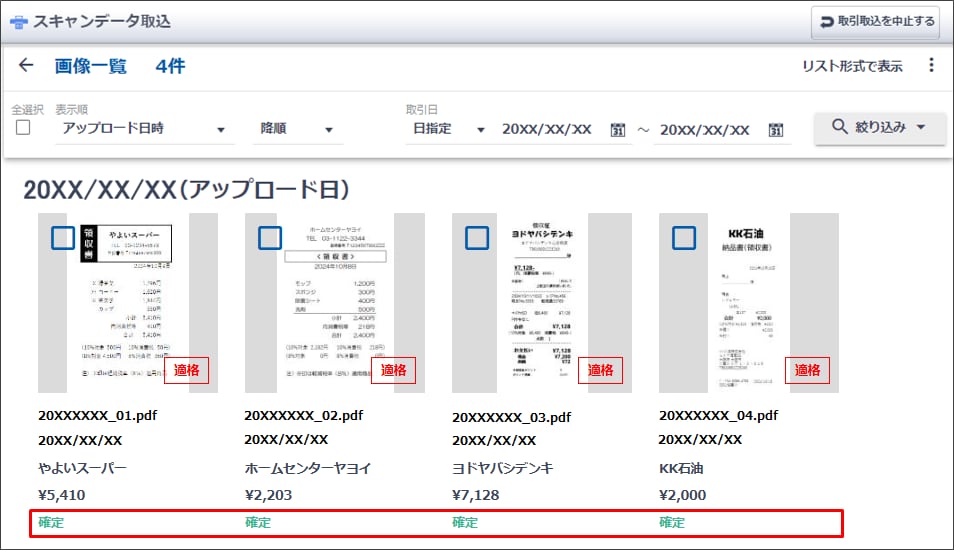Image resolution: width=954 pixels, height=550 pixels.
Task: Check the 全選択 select-all checkbox
Action: pyautogui.click(x=23, y=128)
